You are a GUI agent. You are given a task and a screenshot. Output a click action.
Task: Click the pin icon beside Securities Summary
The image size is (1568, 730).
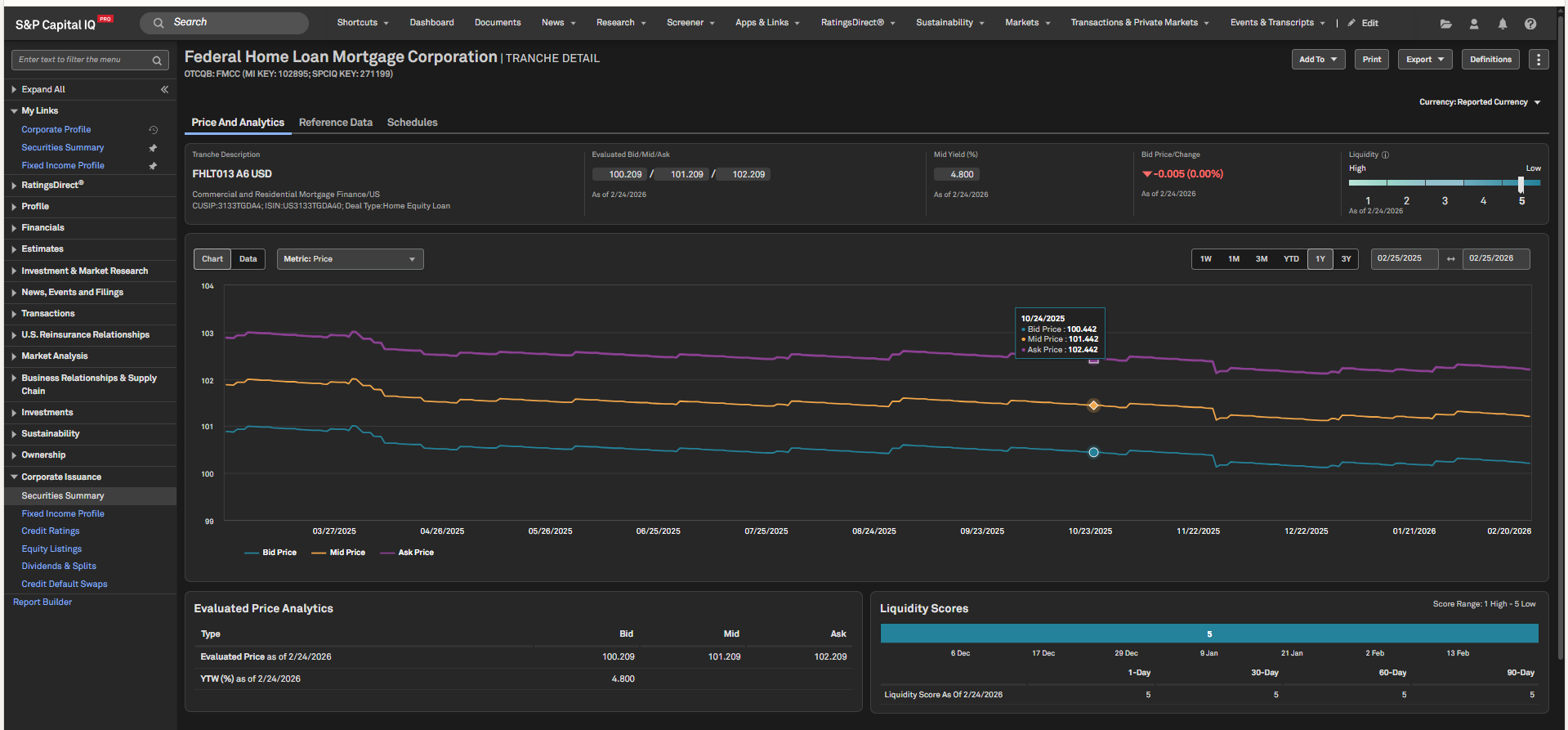[x=153, y=148]
